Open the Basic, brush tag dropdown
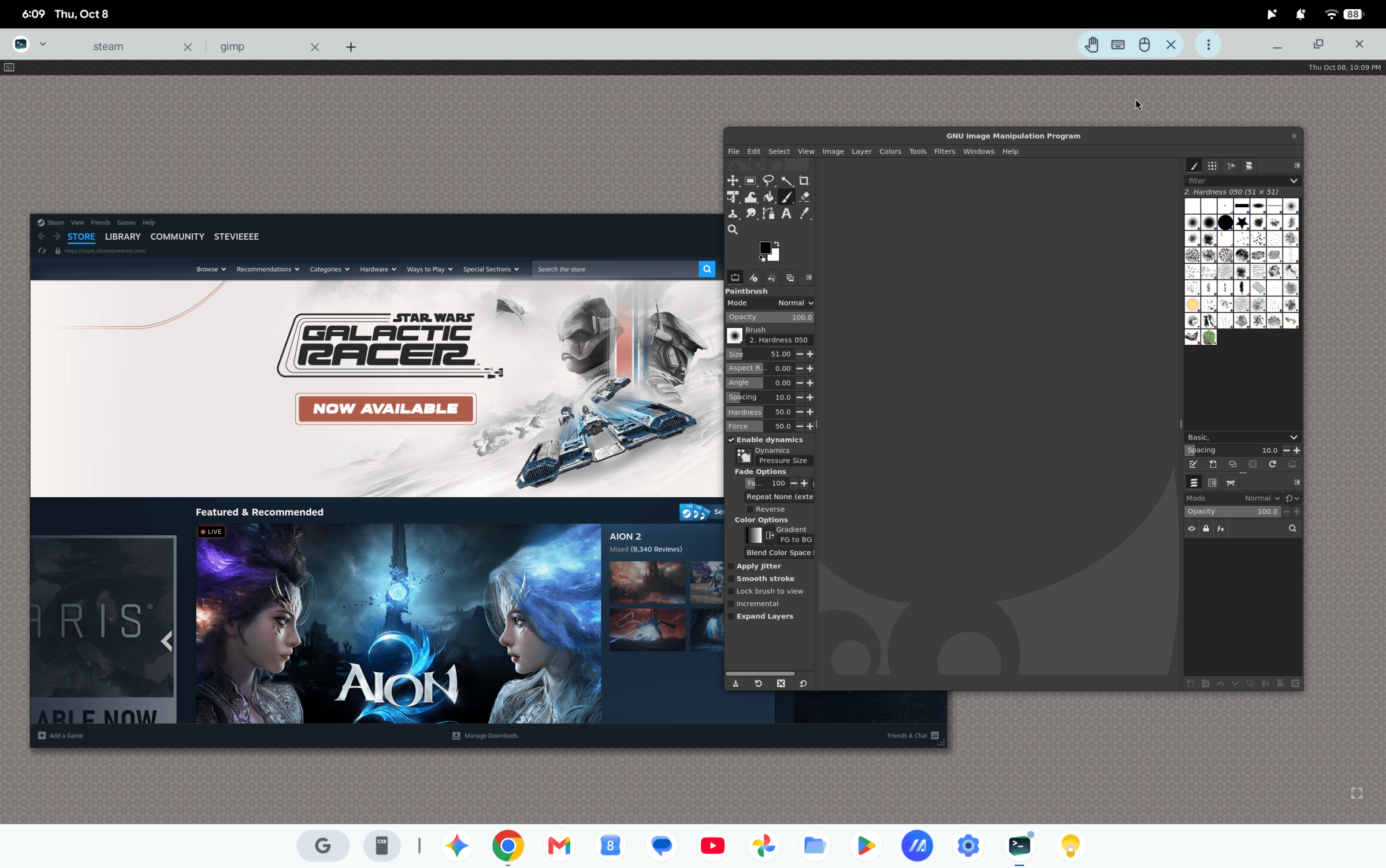This screenshot has width=1386, height=868. 1242,437
